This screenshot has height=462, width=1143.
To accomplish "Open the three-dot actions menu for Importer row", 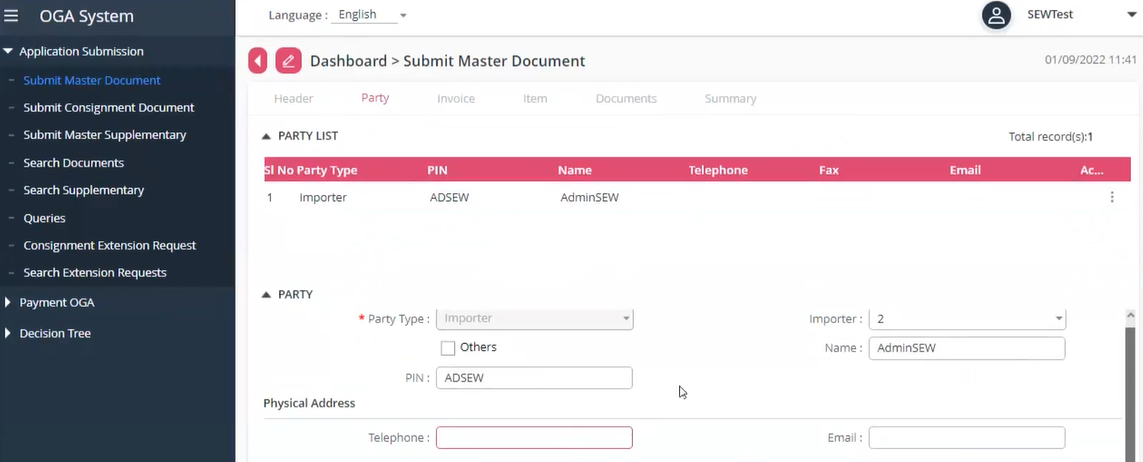I will (x=1112, y=198).
